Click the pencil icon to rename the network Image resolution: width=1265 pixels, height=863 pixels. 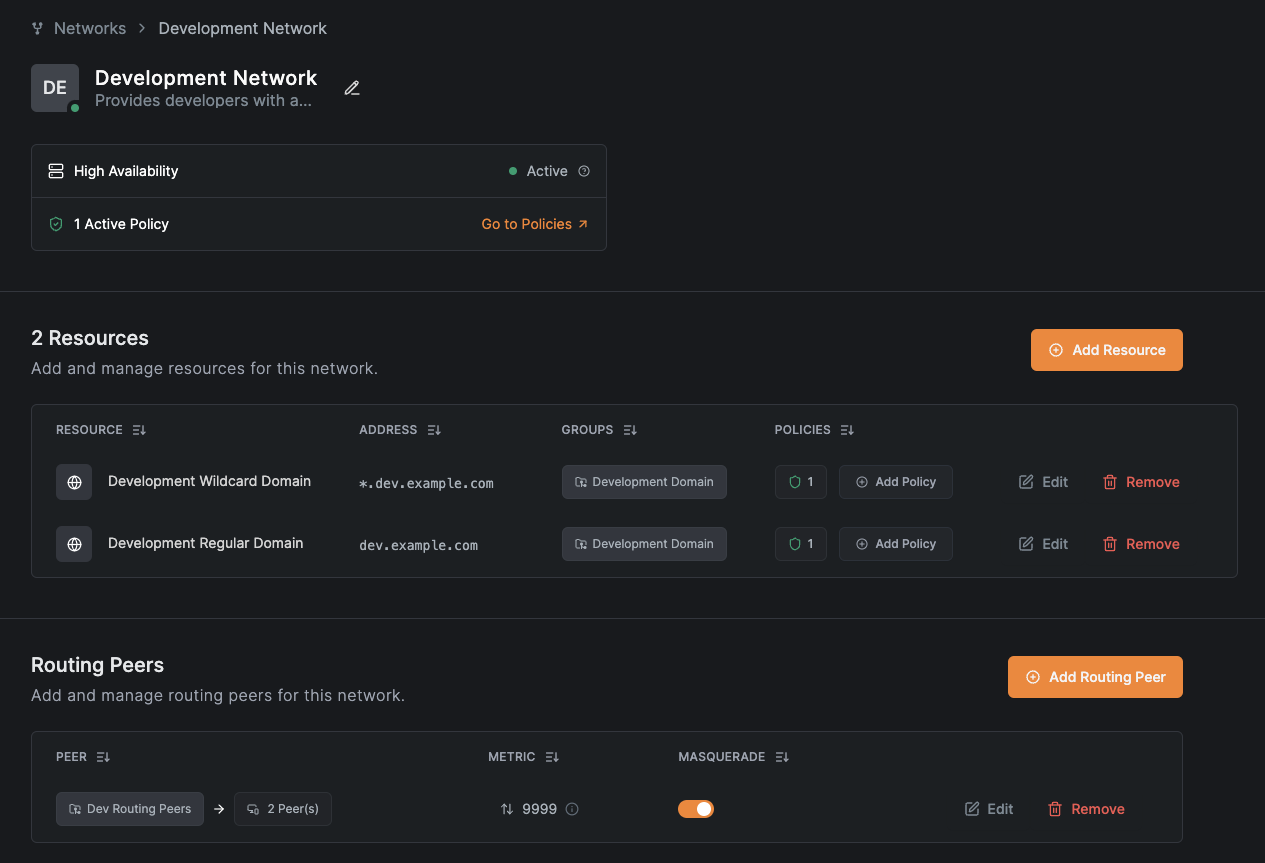(351, 88)
